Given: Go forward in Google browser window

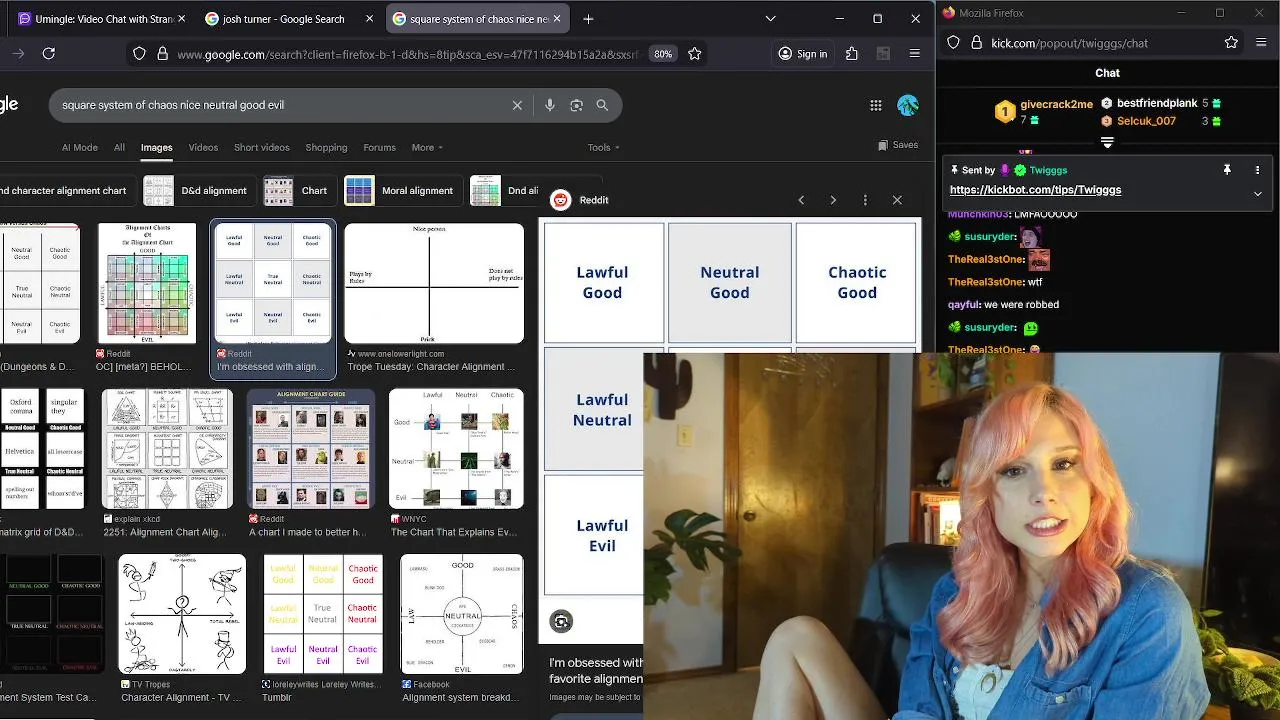Looking at the screenshot, I should pyautogui.click(x=18, y=54).
